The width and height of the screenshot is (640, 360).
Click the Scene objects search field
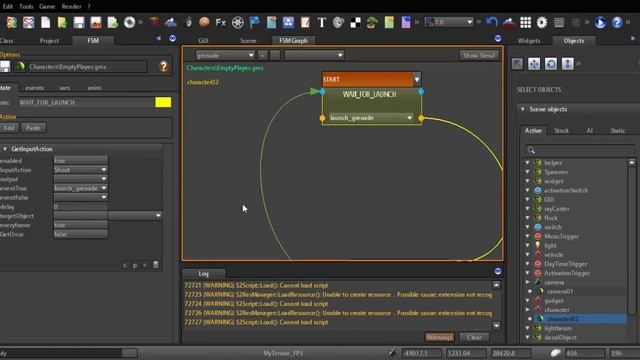point(579,150)
